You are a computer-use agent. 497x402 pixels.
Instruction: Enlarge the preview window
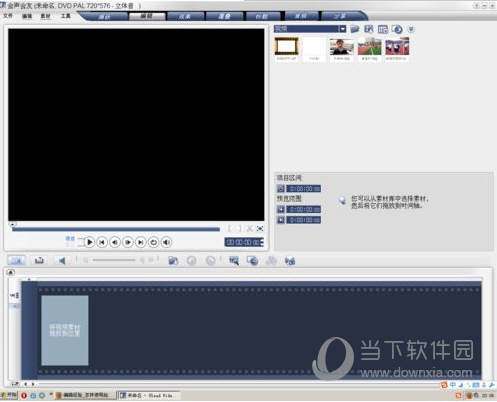(x=260, y=229)
